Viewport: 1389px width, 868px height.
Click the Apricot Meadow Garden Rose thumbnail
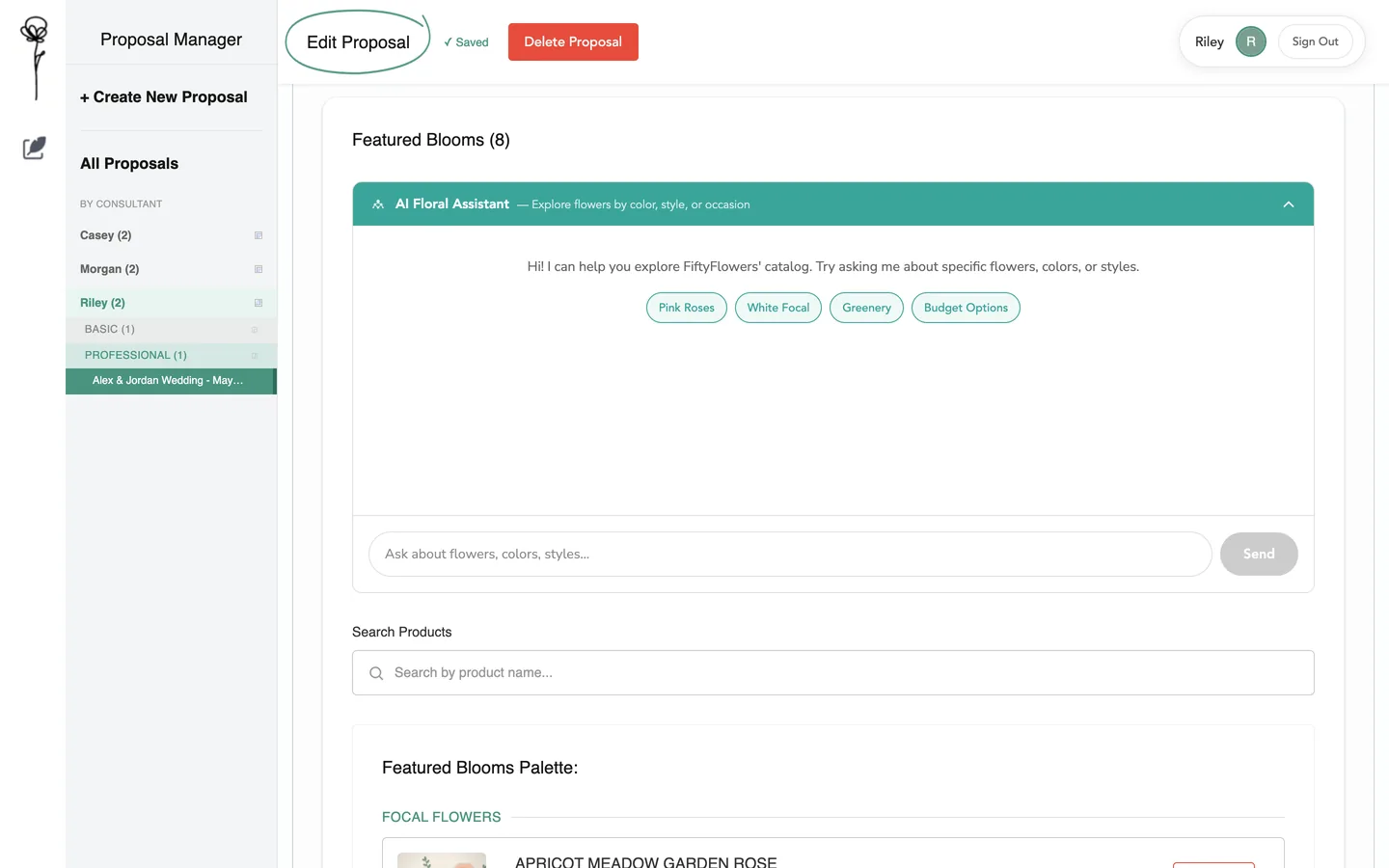click(442, 860)
